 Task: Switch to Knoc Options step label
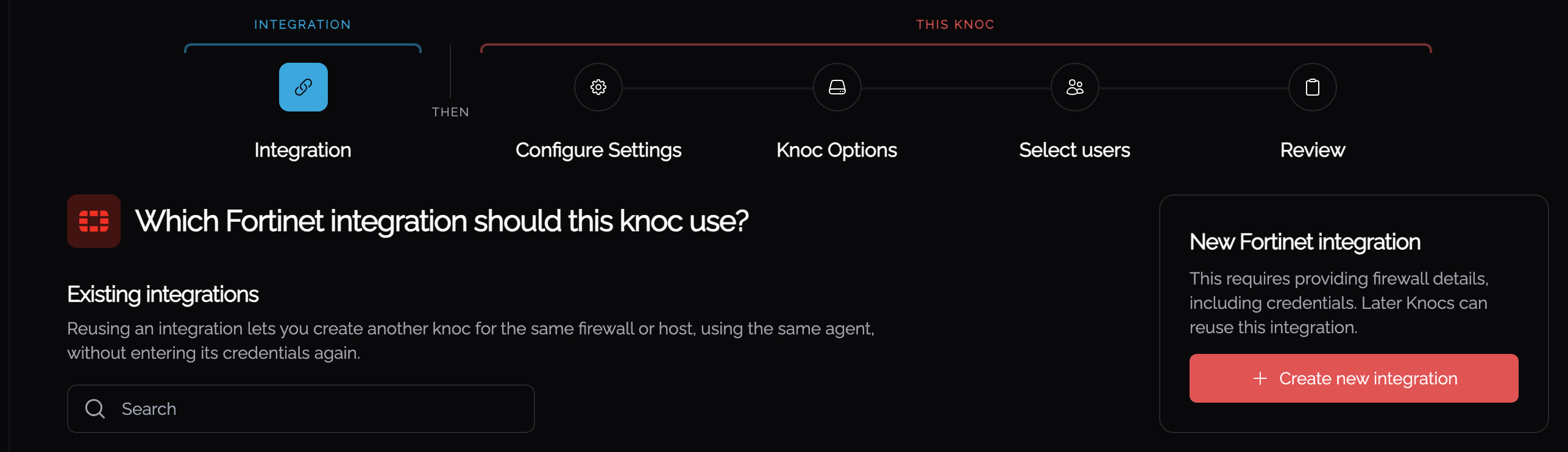click(837, 150)
